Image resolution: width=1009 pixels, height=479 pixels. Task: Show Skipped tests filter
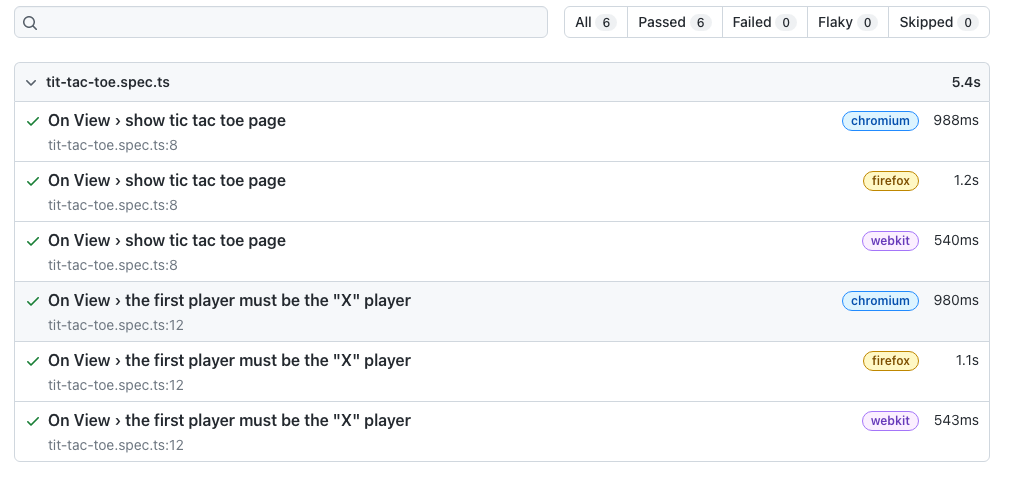pos(938,23)
